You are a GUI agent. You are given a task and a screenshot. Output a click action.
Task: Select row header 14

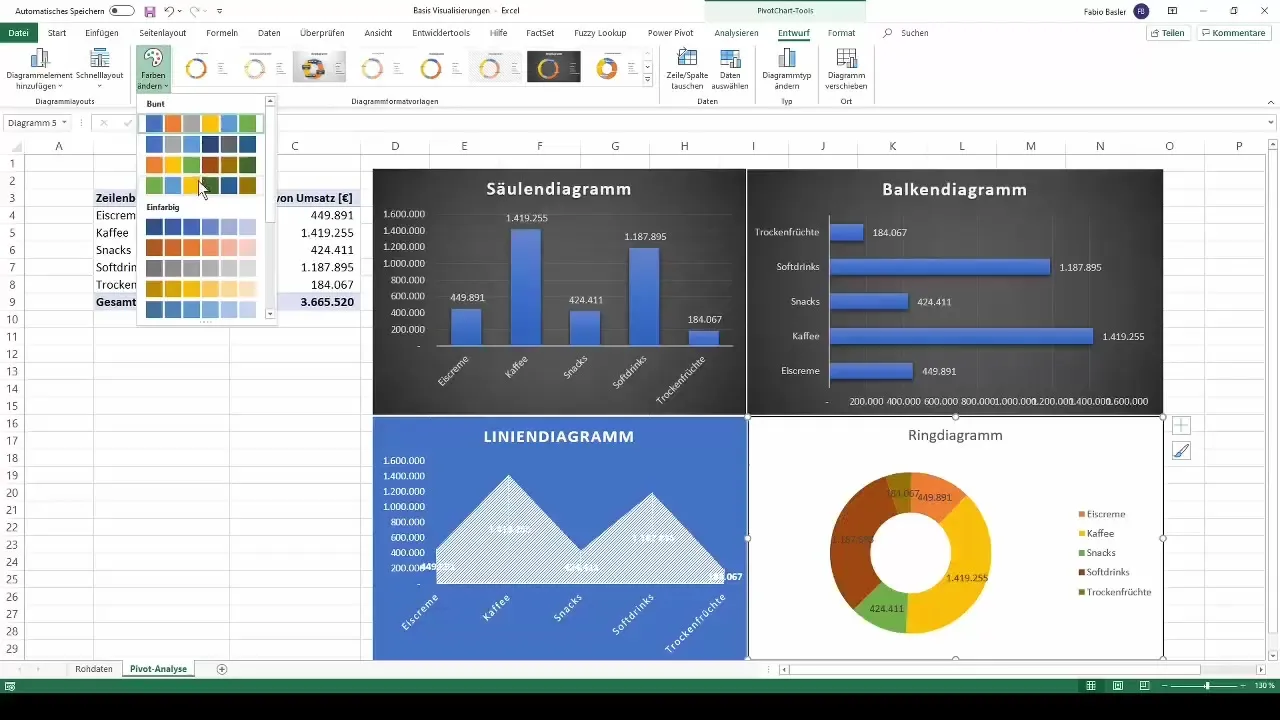[12, 389]
